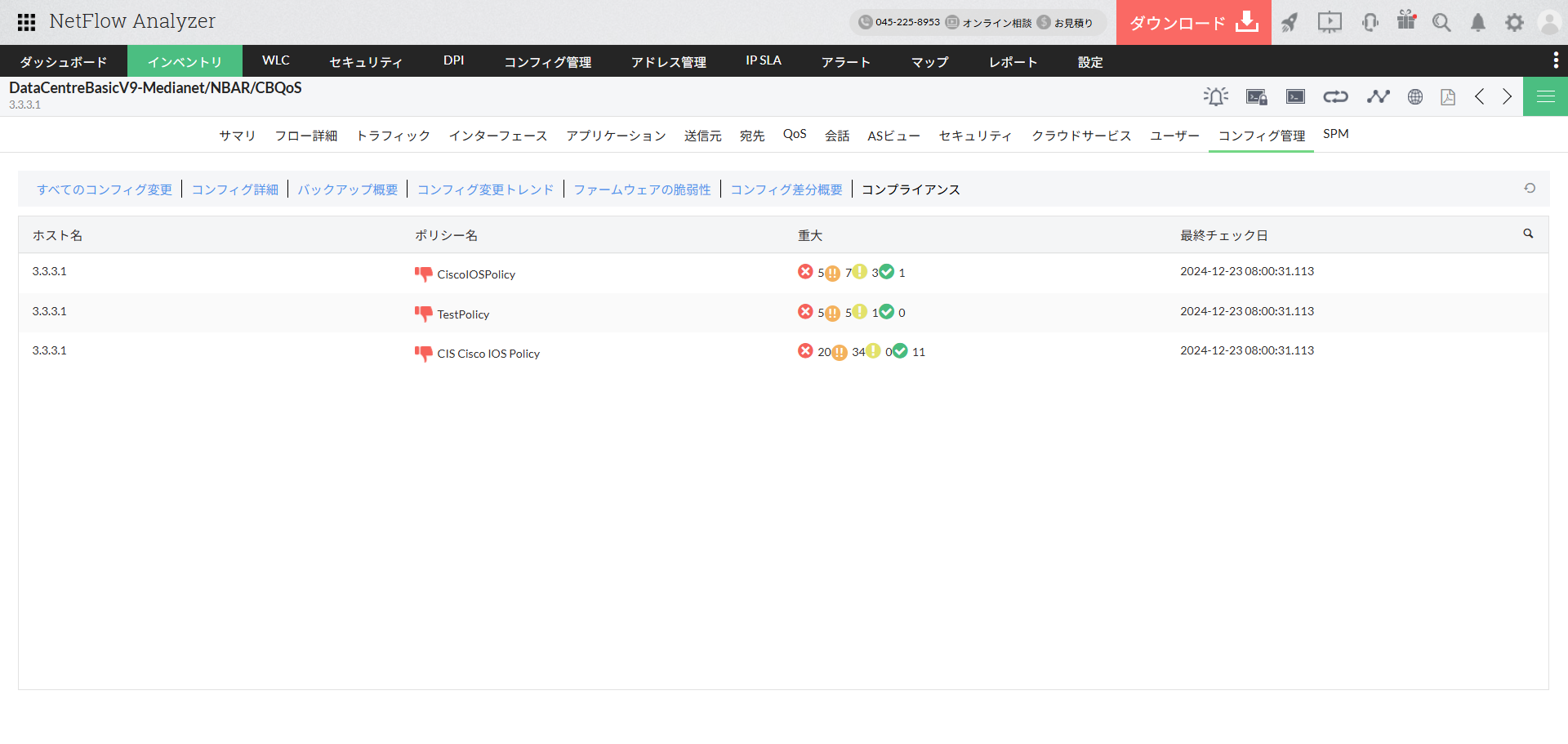
Task: Open the セキュリティ main menu
Action: (366, 61)
